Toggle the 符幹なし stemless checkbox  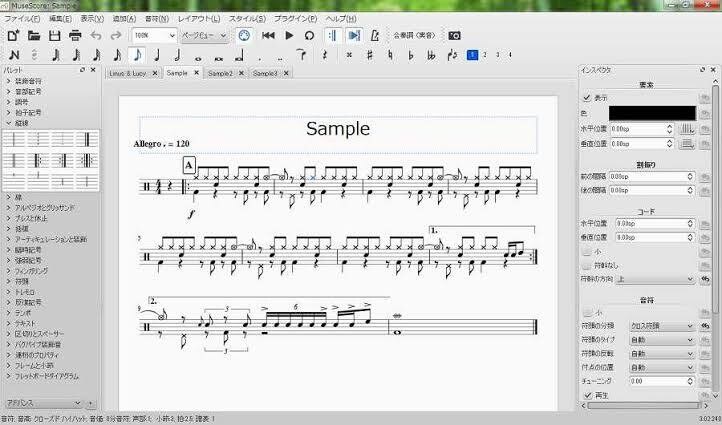[586, 266]
